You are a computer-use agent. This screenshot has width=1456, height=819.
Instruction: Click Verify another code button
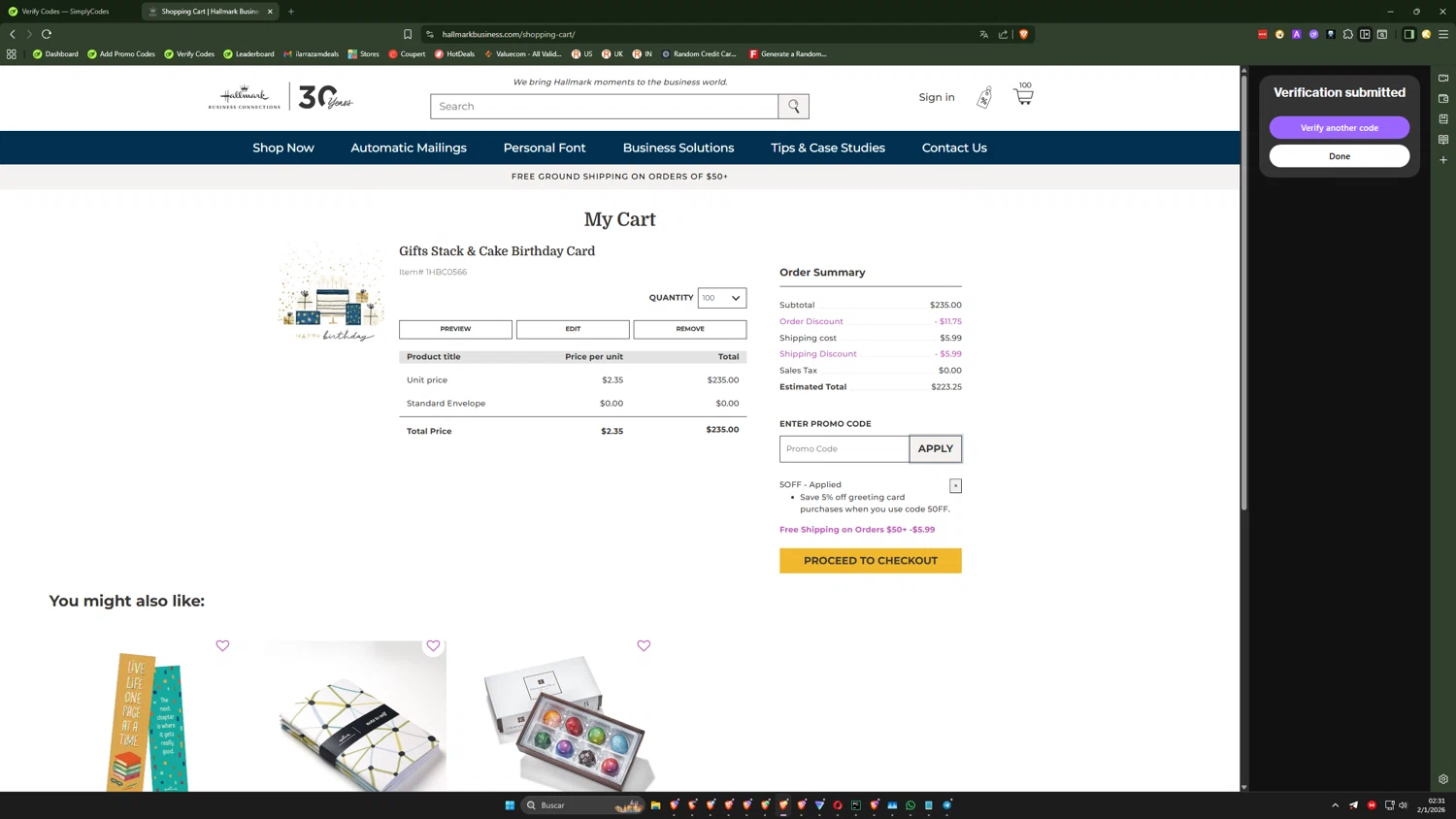click(x=1340, y=128)
